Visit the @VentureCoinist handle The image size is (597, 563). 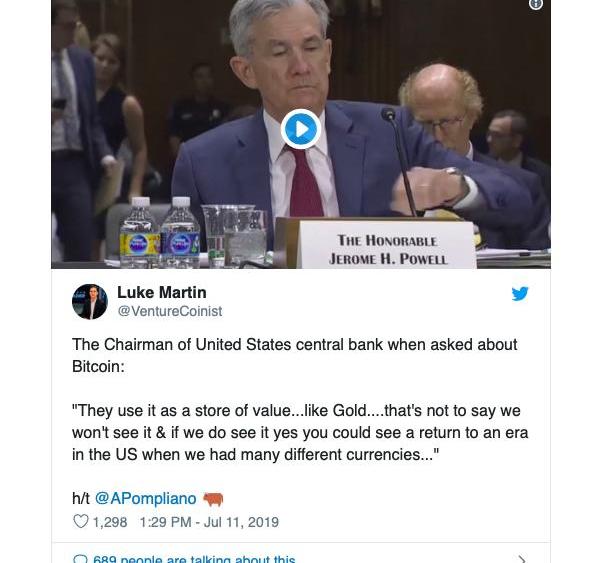point(170,311)
